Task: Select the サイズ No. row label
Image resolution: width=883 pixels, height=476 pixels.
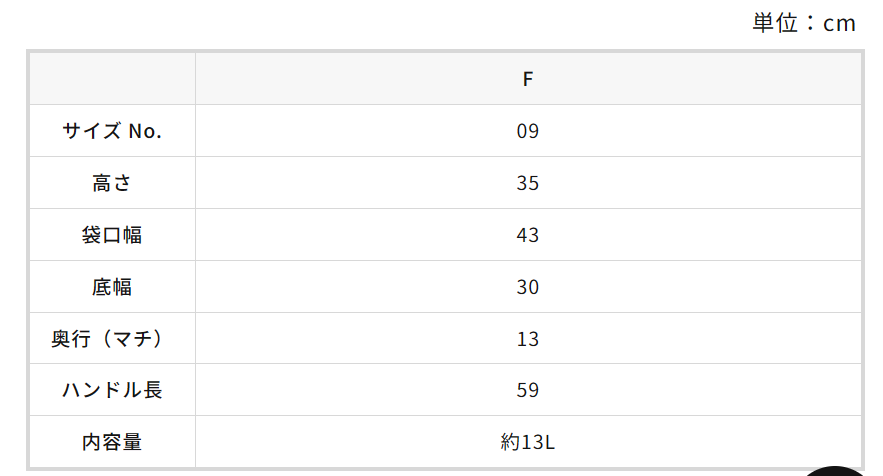Action: (112, 131)
